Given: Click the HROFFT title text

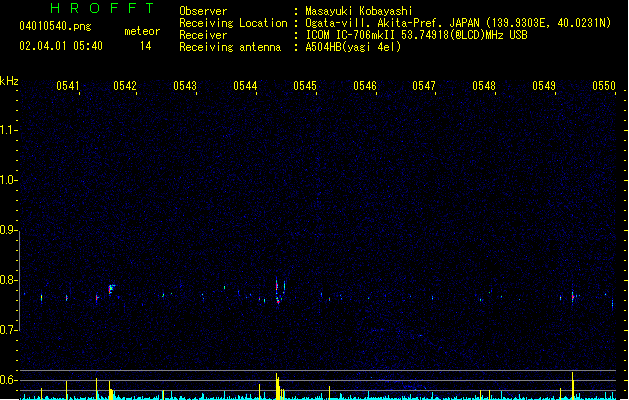Looking at the screenshot, I should pyautogui.click(x=103, y=8).
